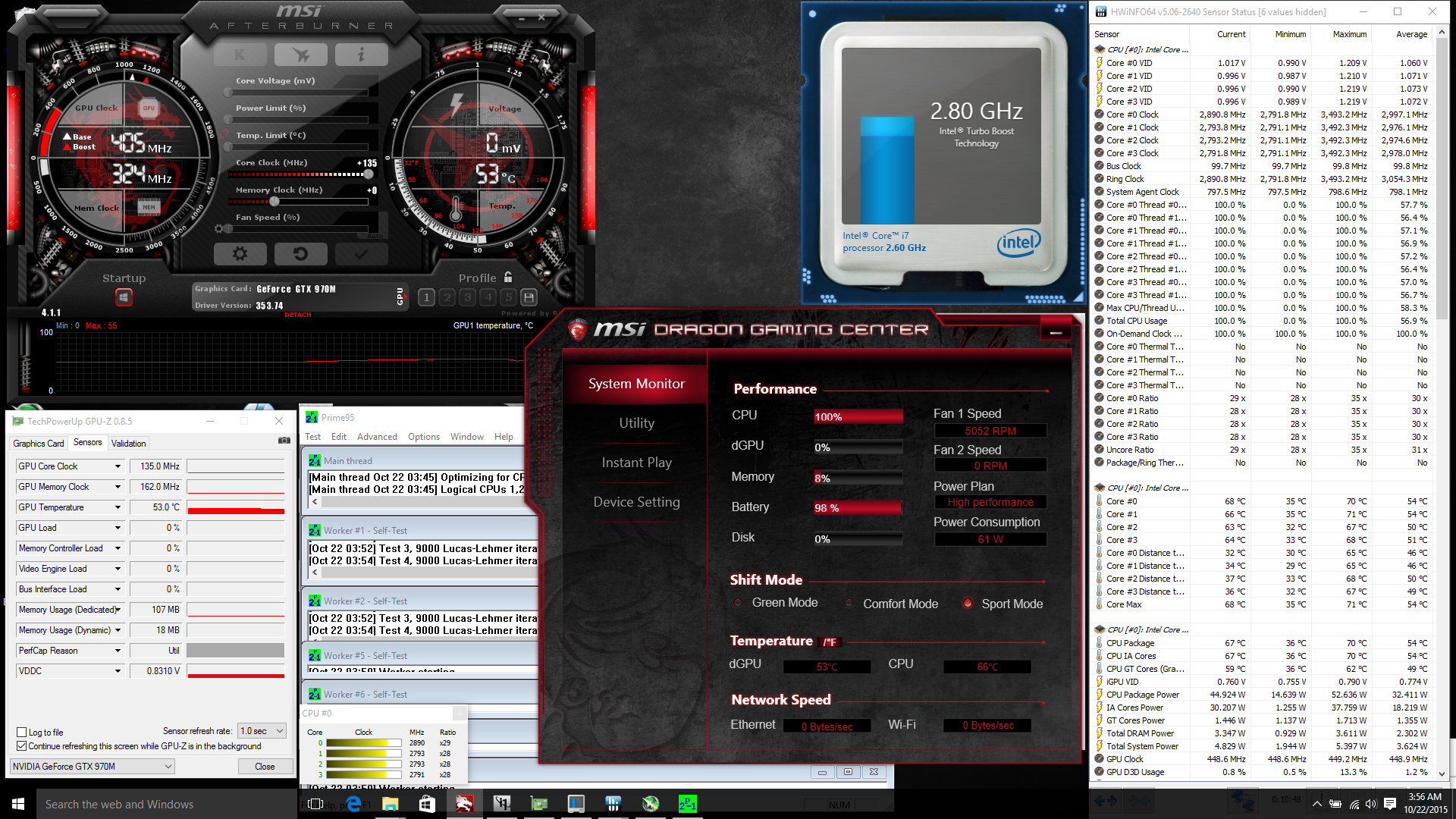This screenshot has height=819, width=1456.
Task: Select Afterburner profile slot 3
Action: [x=468, y=297]
